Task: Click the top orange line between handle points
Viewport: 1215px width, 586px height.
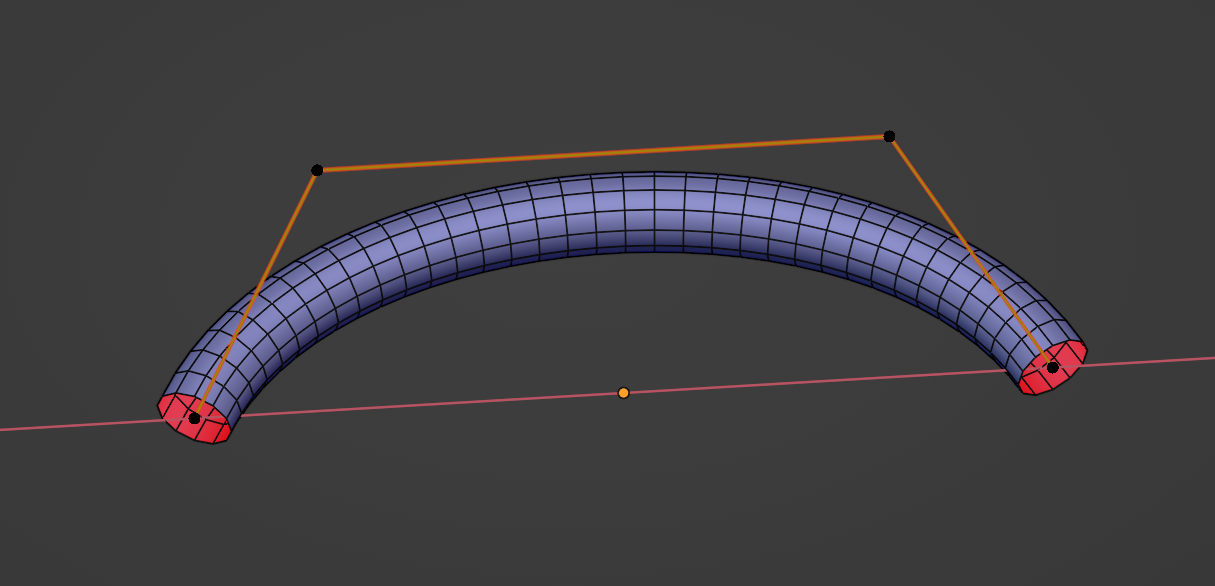Action: pos(600,152)
